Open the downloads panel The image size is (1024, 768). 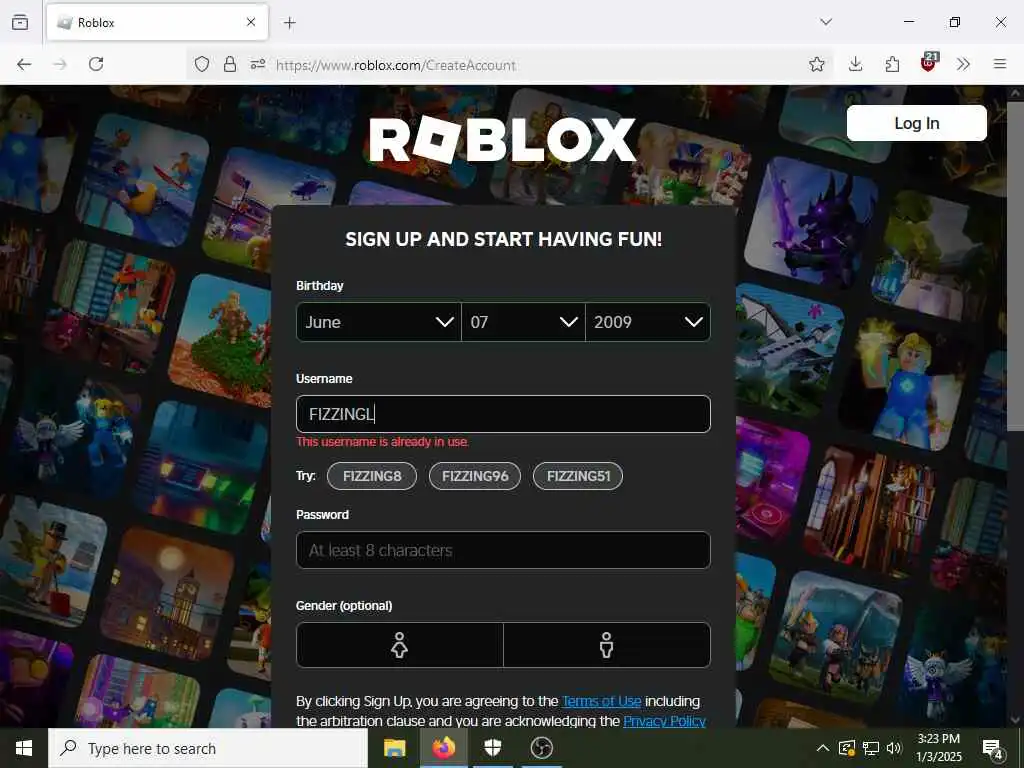856,64
